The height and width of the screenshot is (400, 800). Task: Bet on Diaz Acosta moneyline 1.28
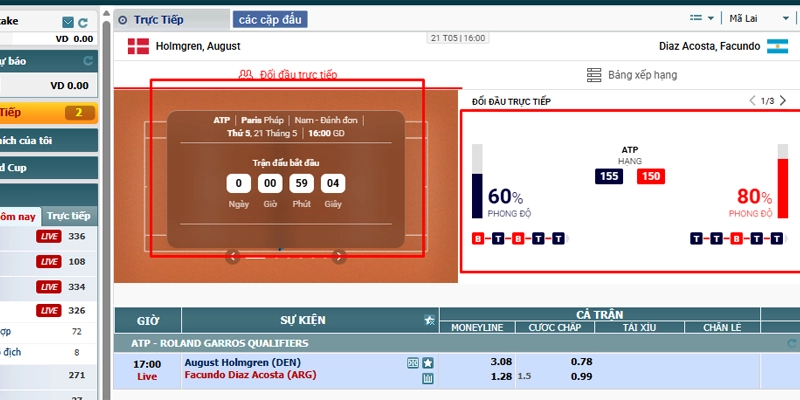[501, 377]
